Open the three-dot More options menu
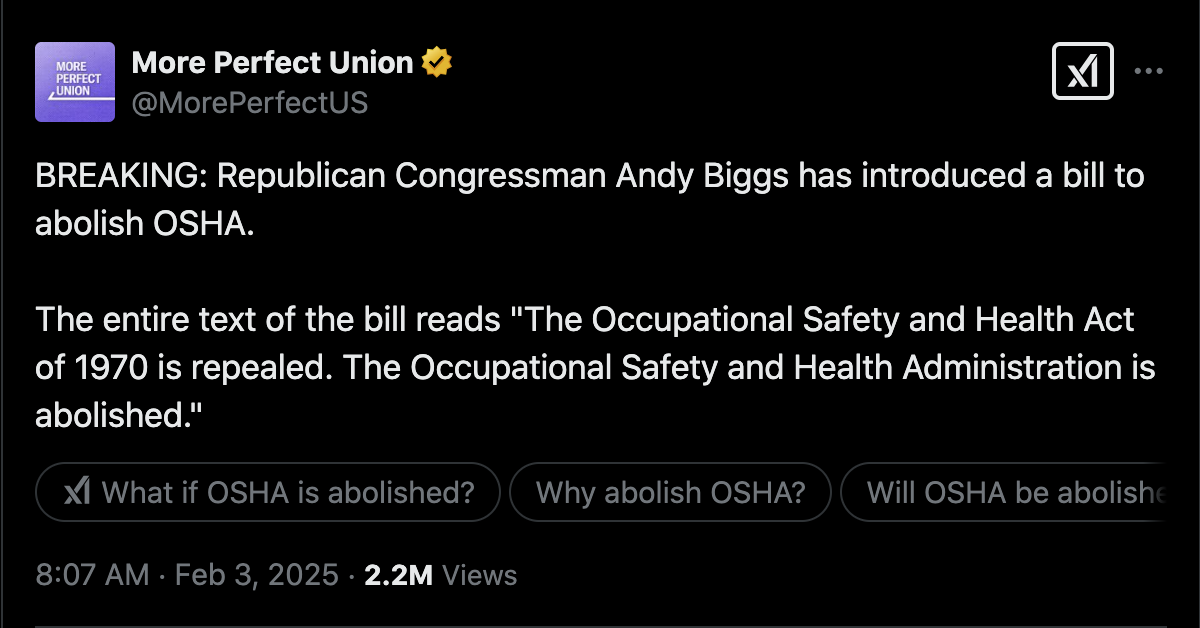This screenshot has height=628, width=1200. tap(1148, 71)
